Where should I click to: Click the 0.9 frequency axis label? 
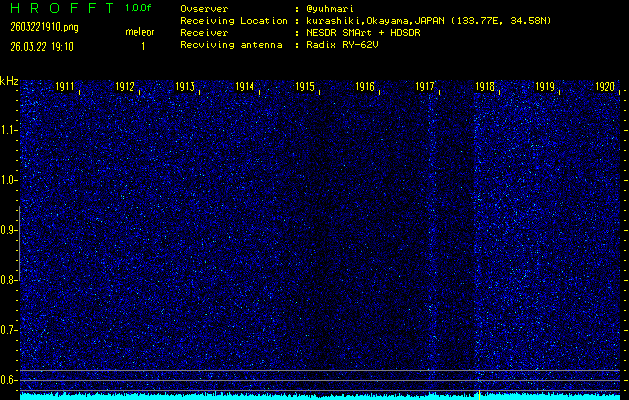[9, 230]
